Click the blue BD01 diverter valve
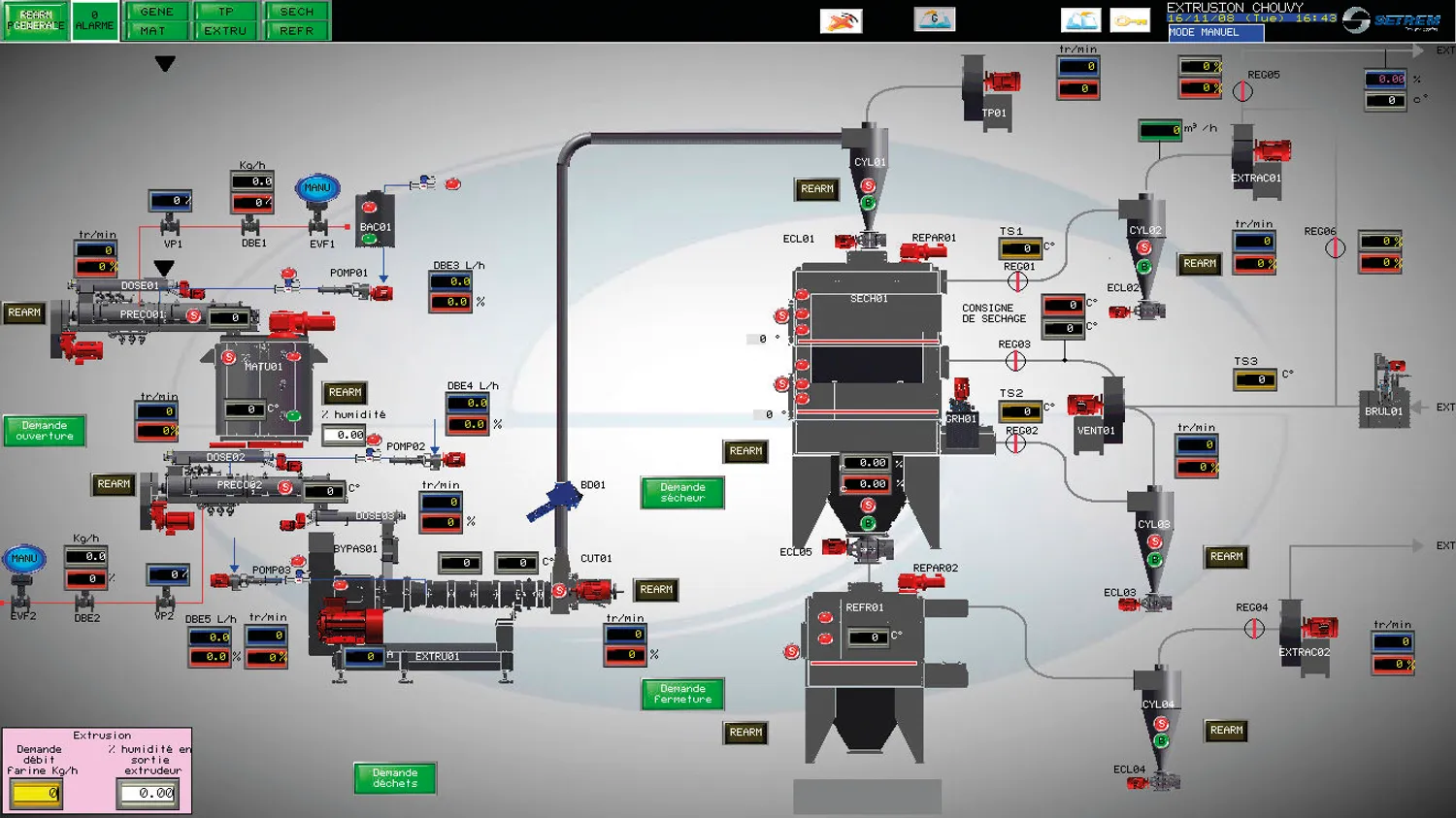The width and height of the screenshot is (1456, 818). coord(555,499)
